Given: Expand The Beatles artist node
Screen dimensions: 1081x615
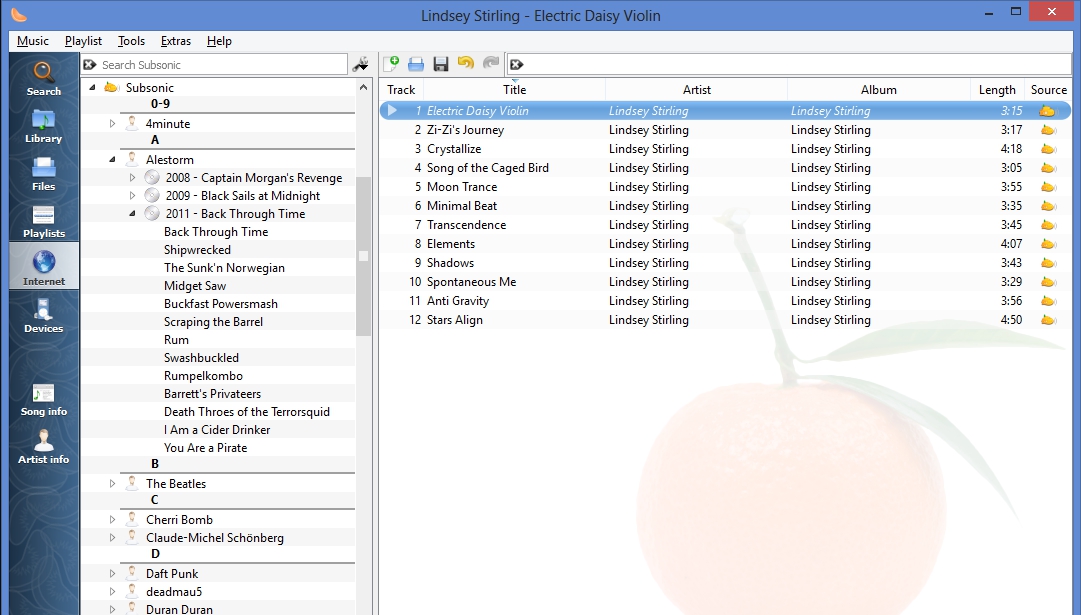Looking at the screenshot, I should pyautogui.click(x=112, y=483).
